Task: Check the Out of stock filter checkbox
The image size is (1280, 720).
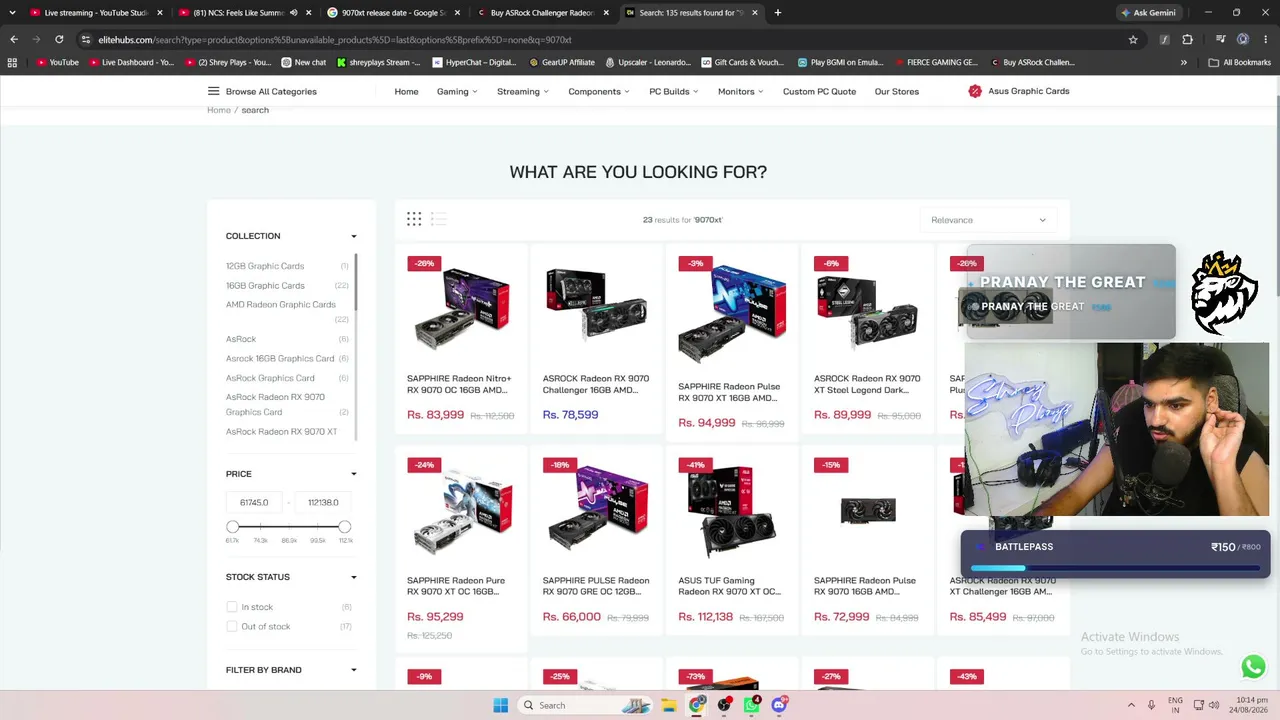Action: point(232,626)
